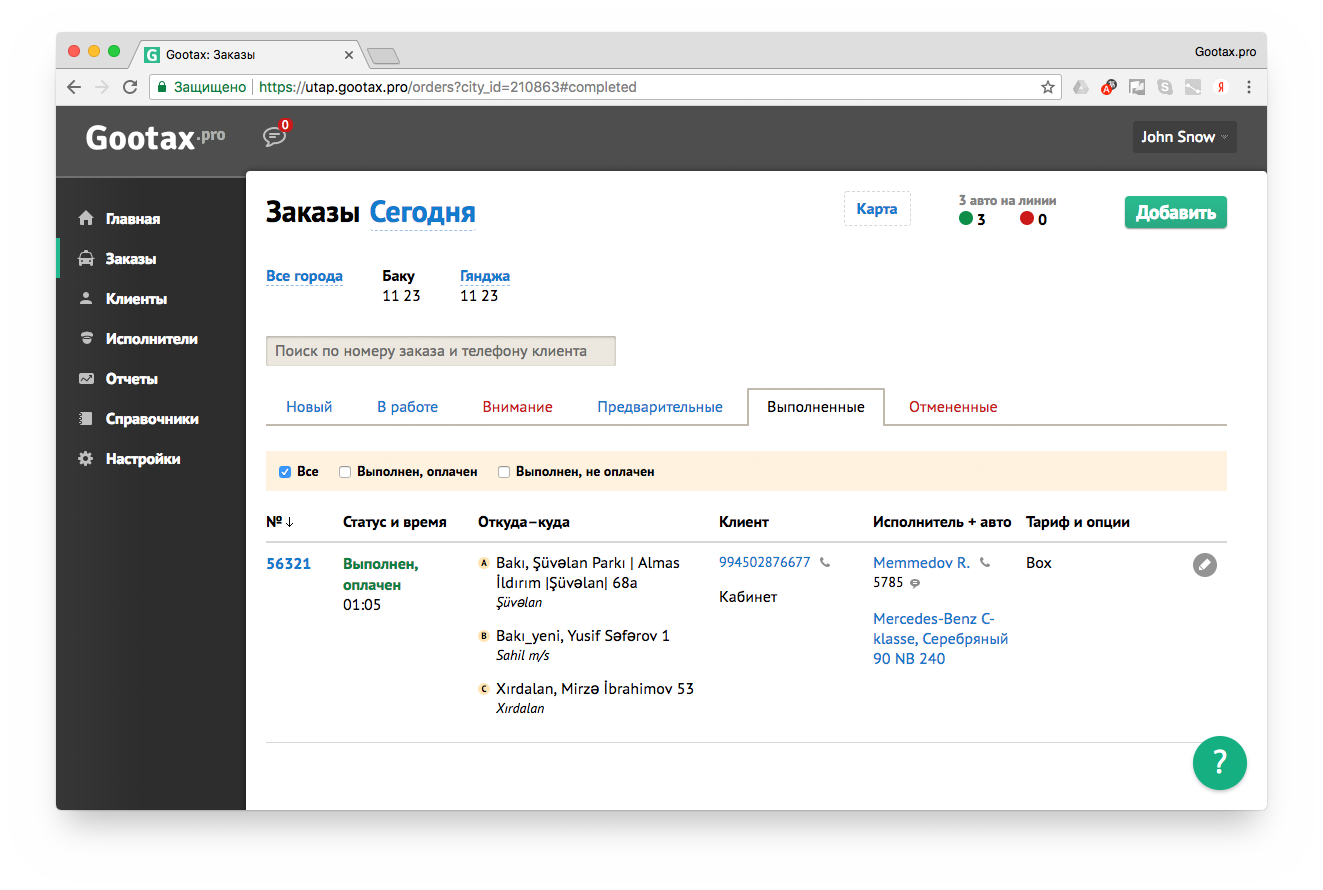Open Отчеты in the sidebar menu
The width and height of the screenshot is (1323, 890).
click(132, 379)
